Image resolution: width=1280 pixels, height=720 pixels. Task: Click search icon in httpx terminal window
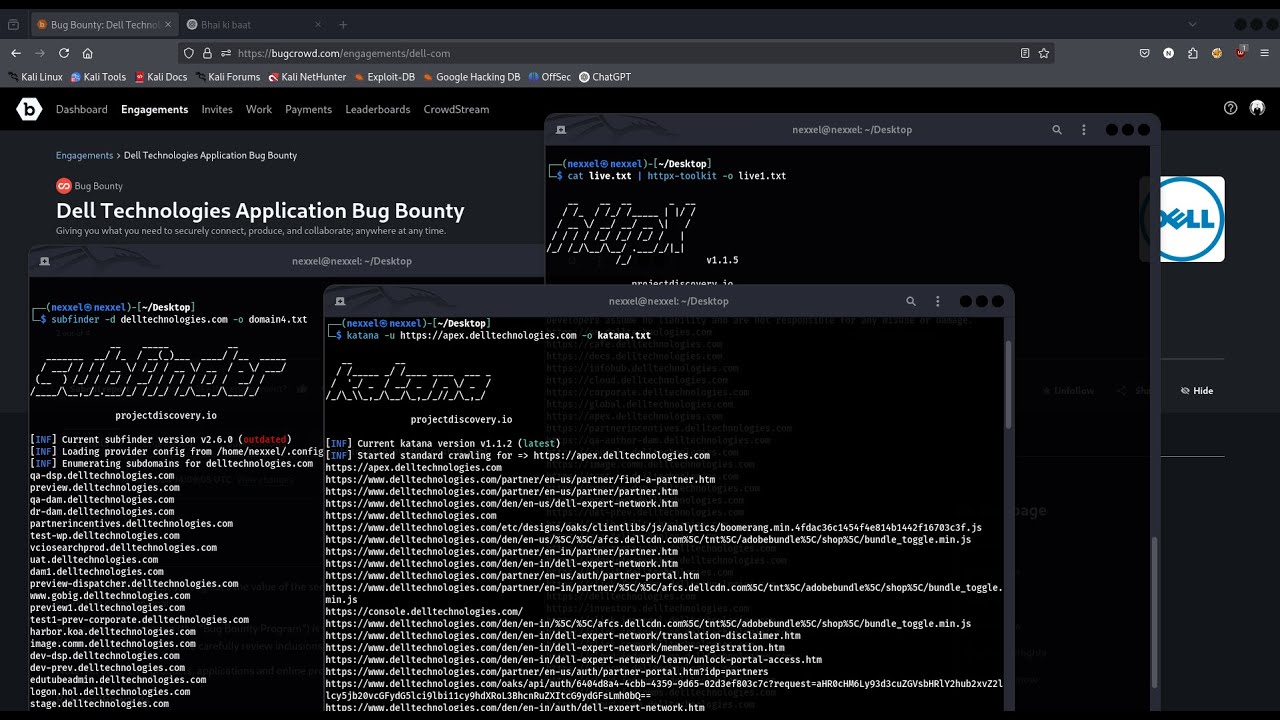click(x=1057, y=129)
